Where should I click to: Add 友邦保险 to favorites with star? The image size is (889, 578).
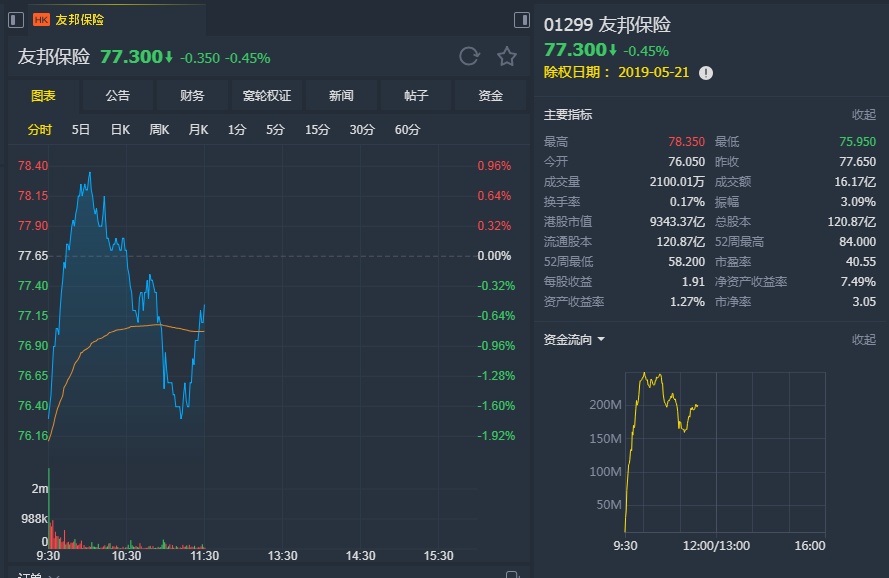click(x=507, y=57)
